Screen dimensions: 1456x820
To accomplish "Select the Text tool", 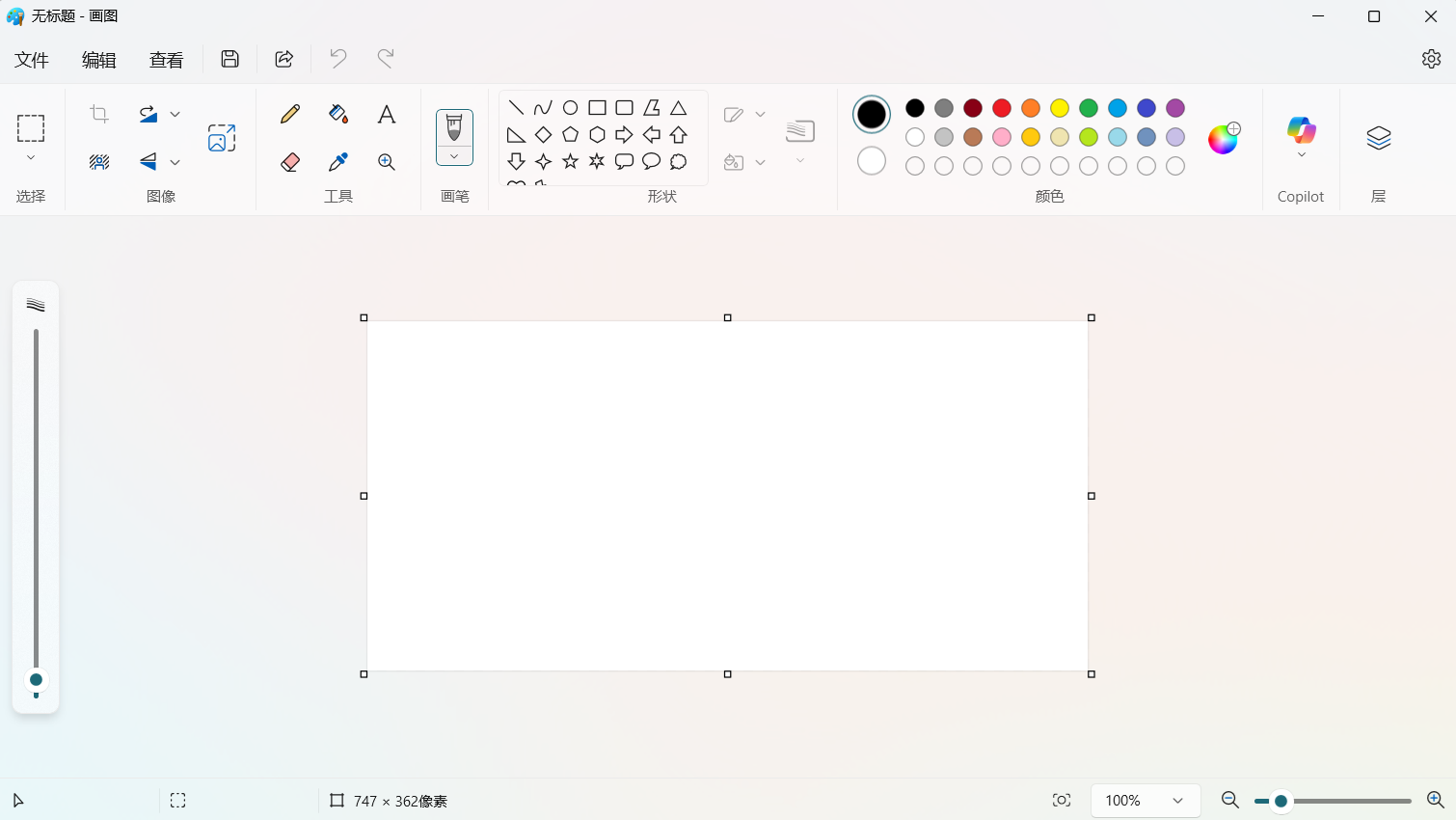I will (x=387, y=114).
